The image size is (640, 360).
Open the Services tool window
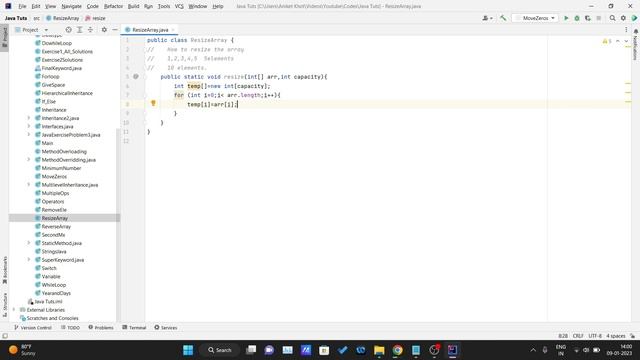166,327
